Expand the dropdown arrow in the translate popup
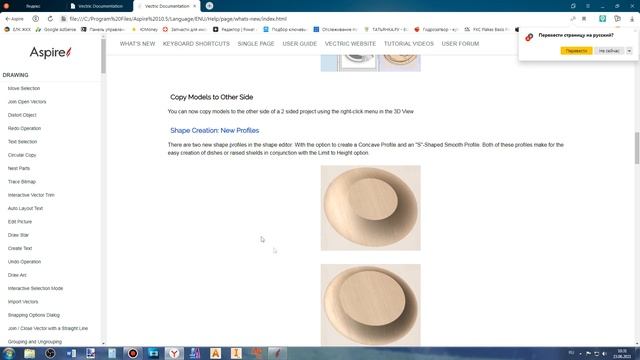The height and width of the screenshot is (360, 640). [x=629, y=51]
